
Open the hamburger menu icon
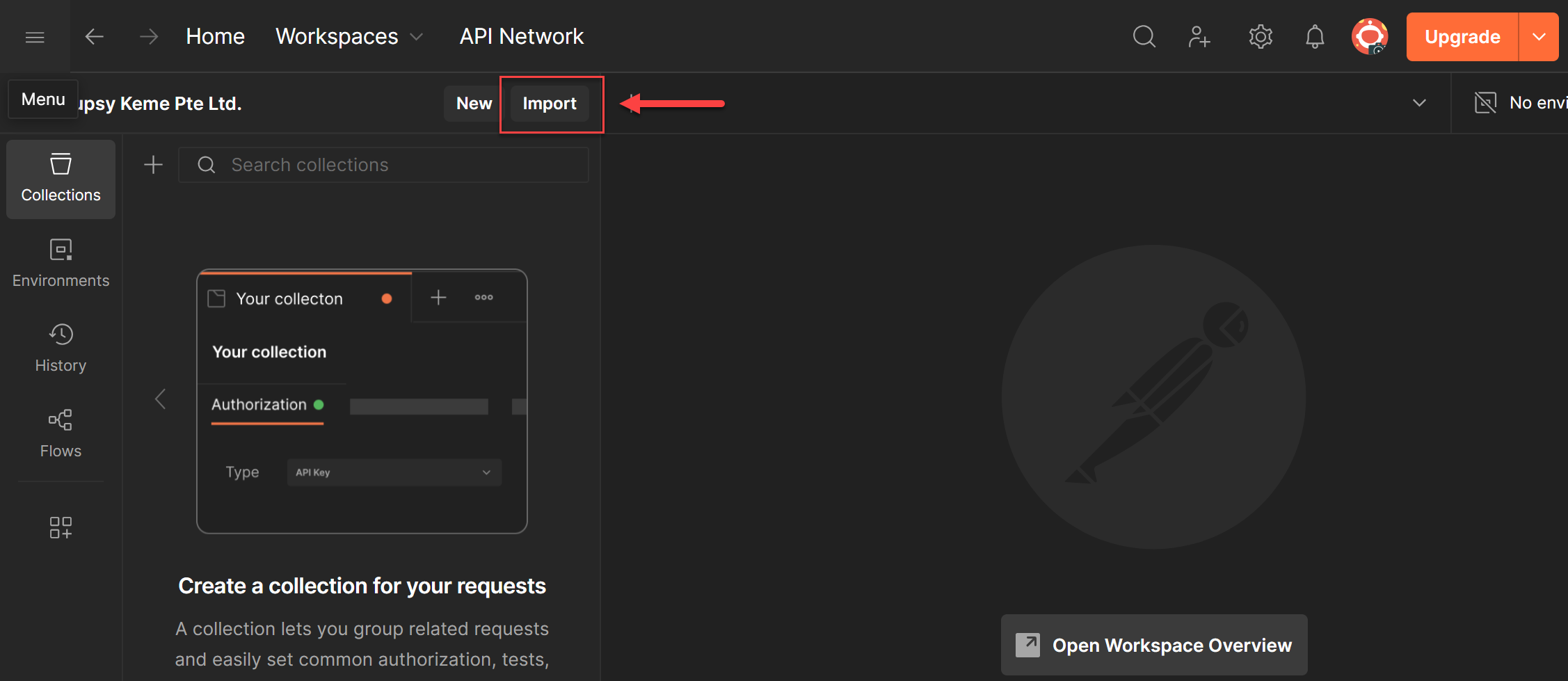pos(35,37)
